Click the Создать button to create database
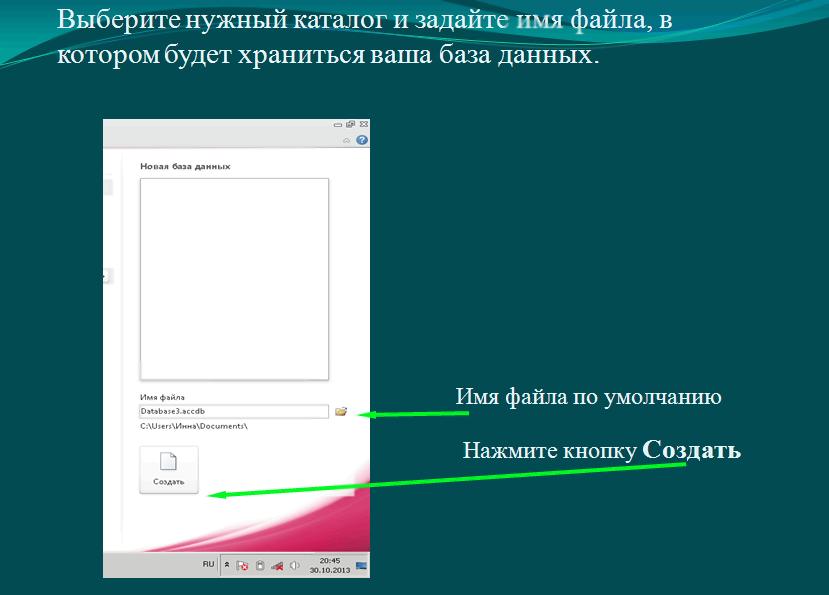The image size is (829, 595). (x=168, y=469)
